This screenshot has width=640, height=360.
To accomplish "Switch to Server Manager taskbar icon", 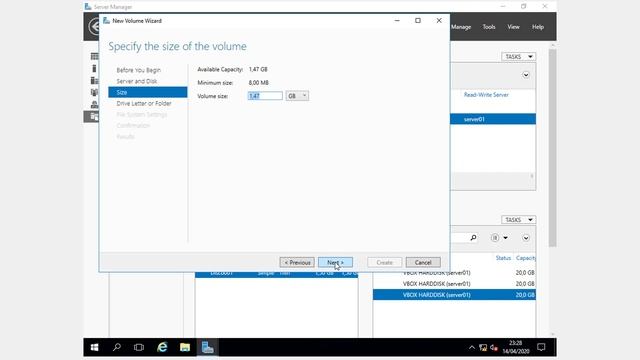I will [207, 347].
